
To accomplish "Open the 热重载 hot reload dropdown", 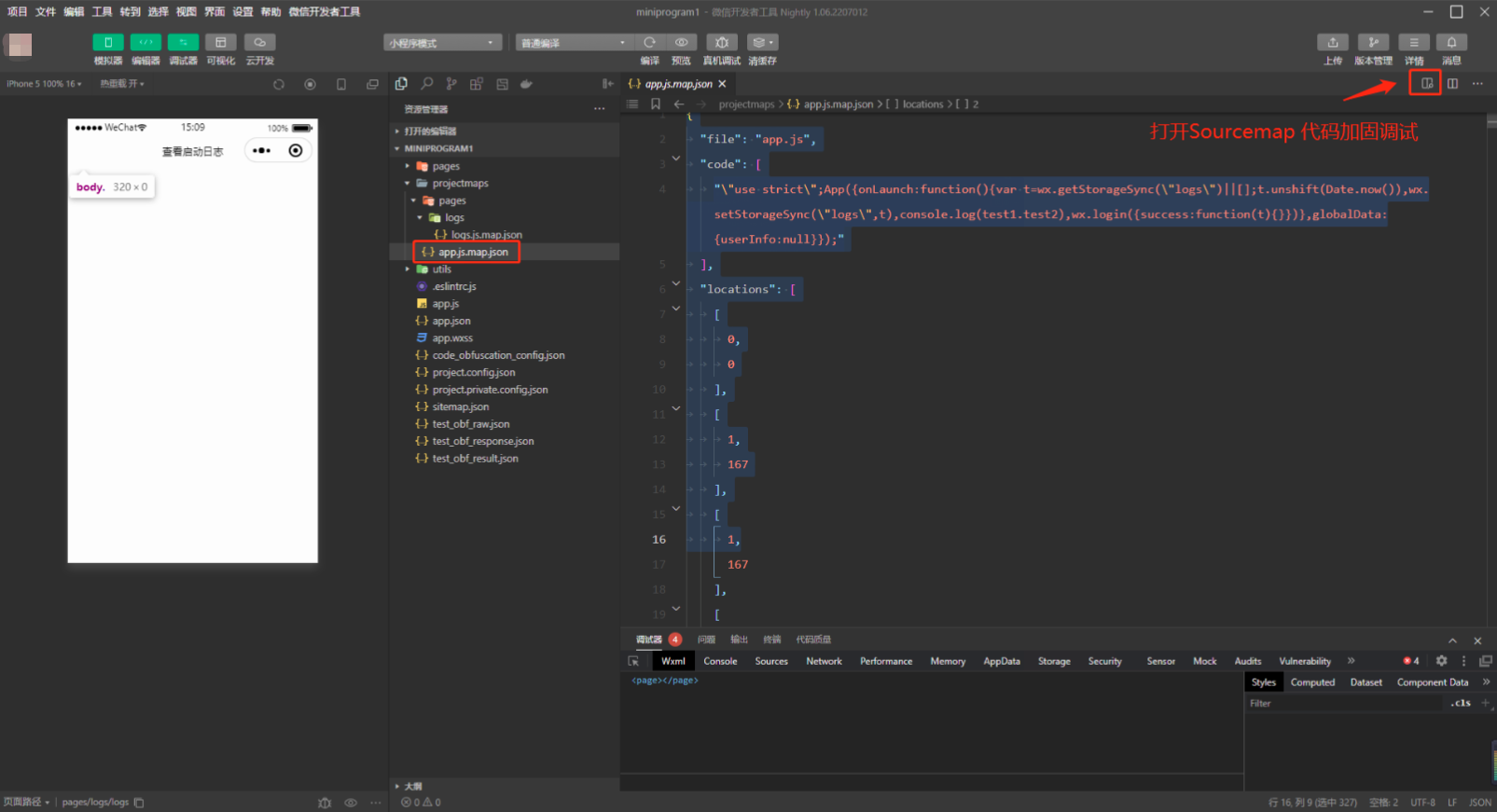I will point(122,84).
